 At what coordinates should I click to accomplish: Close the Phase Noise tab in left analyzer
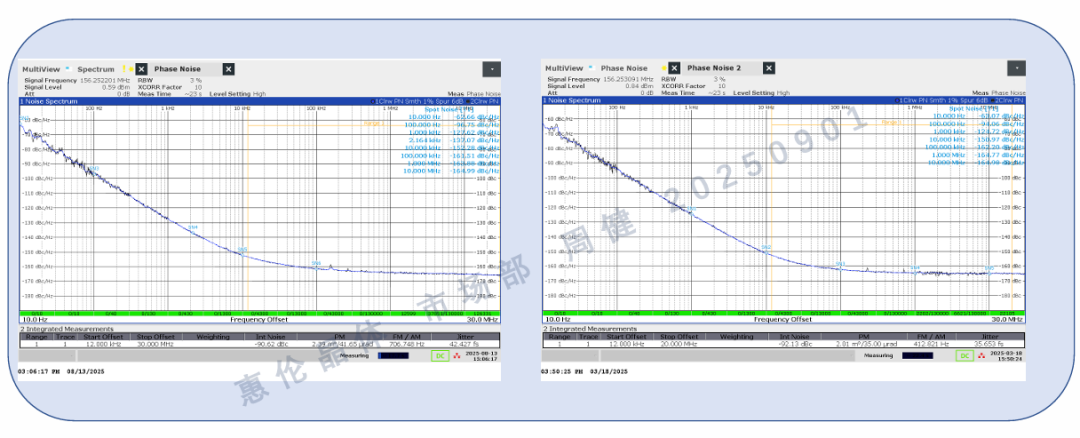point(228,69)
